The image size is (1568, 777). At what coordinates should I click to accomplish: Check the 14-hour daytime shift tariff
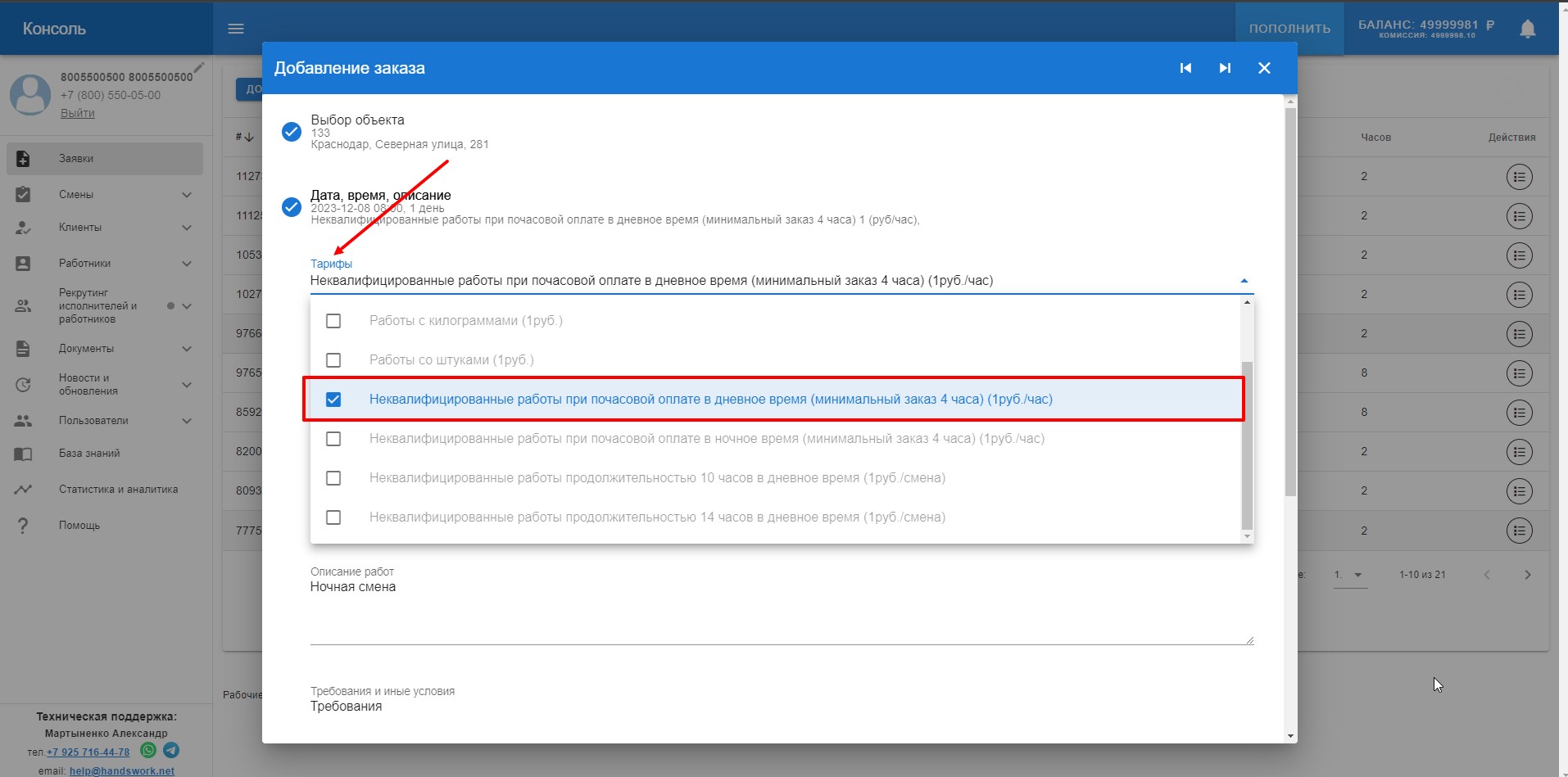coord(333,517)
